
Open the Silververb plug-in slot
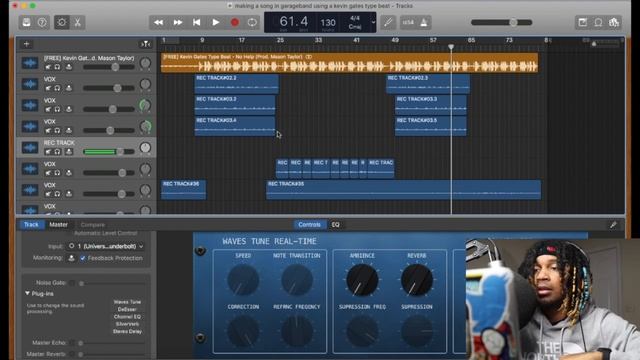[127, 324]
